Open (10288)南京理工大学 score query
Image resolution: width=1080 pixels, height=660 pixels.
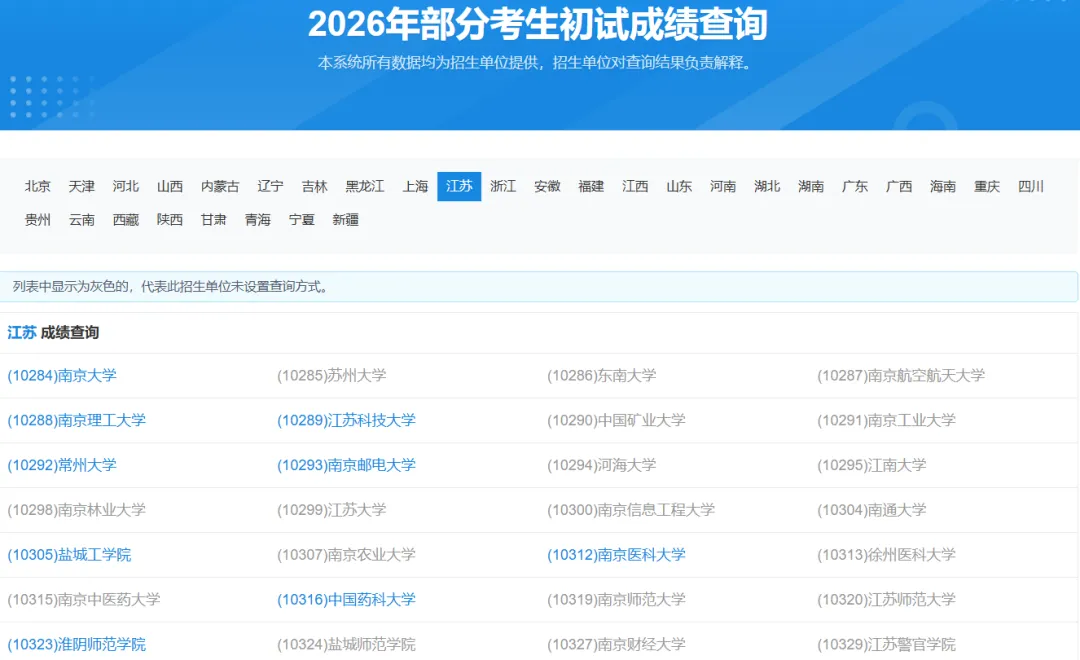point(76,420)
